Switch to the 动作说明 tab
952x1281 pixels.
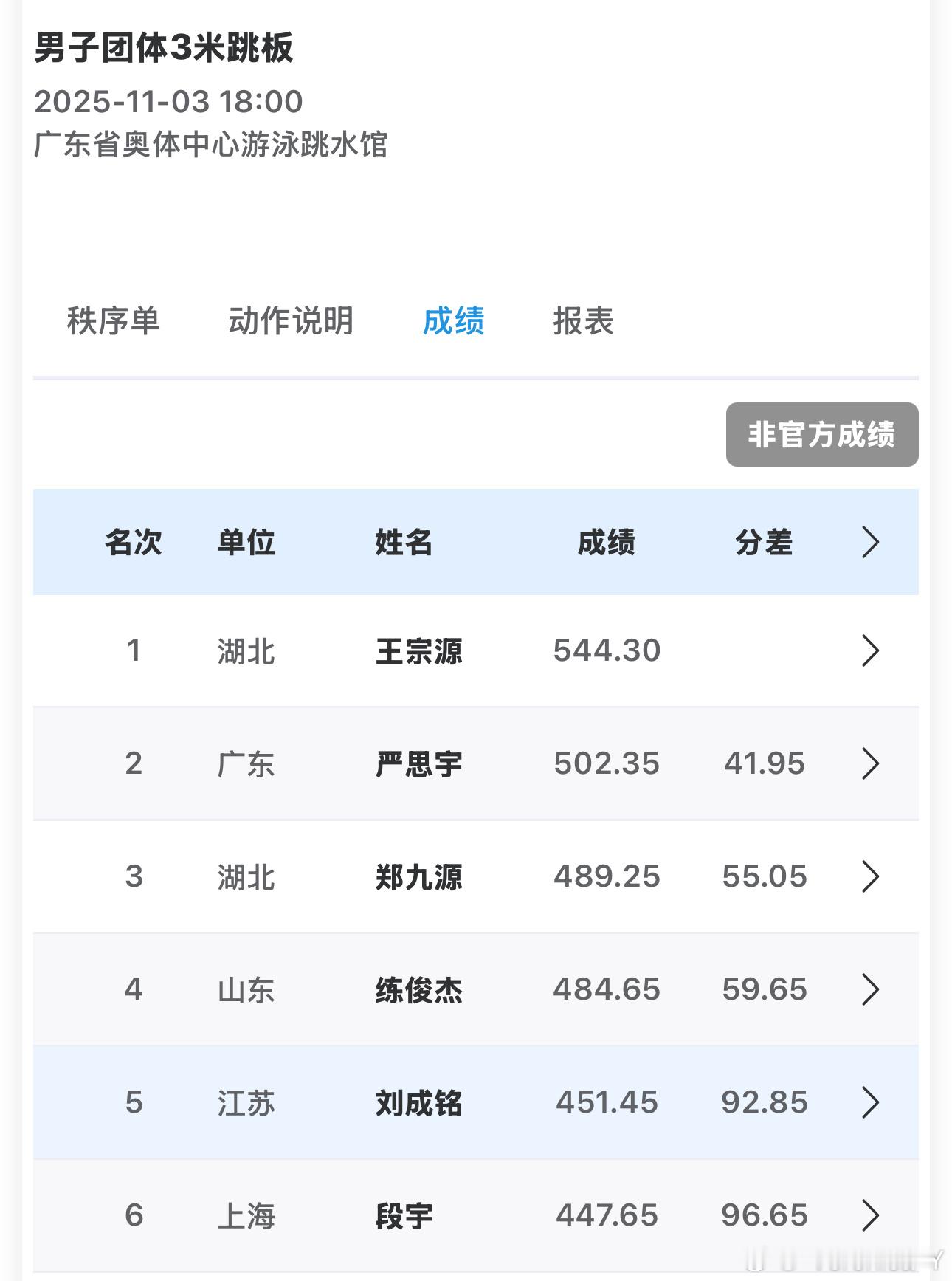(x=291, y=321)
